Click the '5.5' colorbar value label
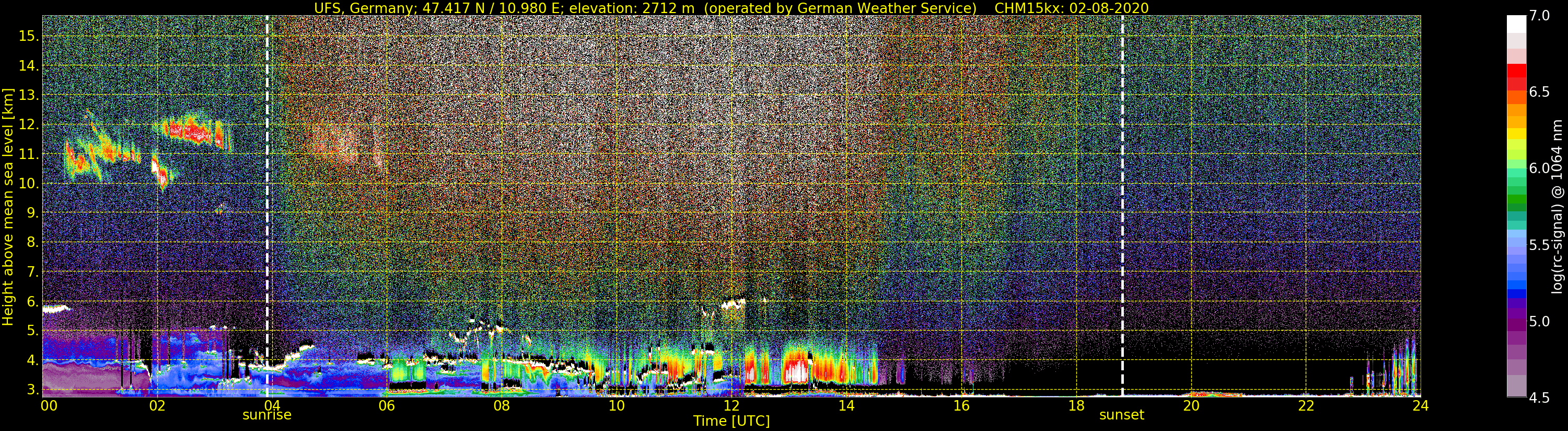The width and height of the screenshot is (1568, 431). (1539, 245)
